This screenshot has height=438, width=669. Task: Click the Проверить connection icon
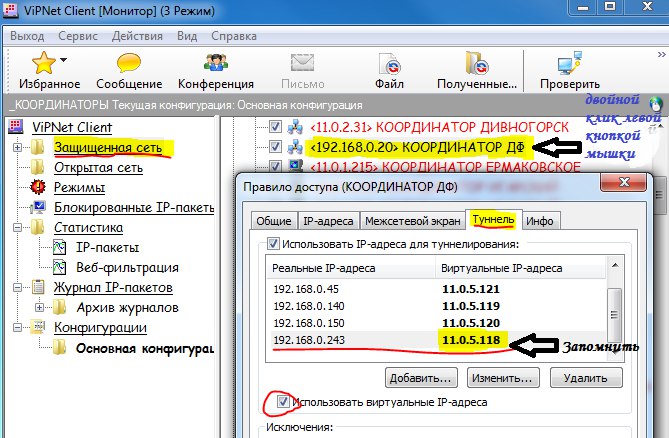[570, 63]
